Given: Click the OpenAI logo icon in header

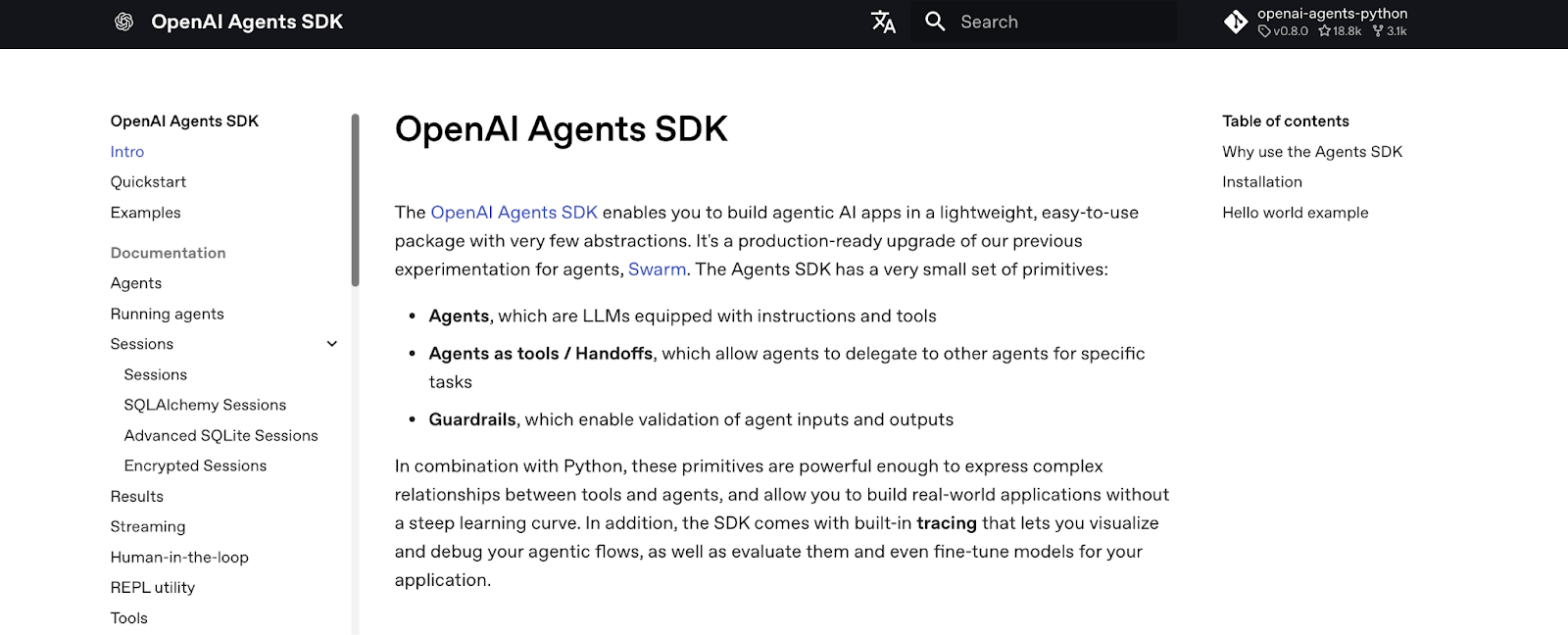Looking at the screenshot, I should (123, 22).
